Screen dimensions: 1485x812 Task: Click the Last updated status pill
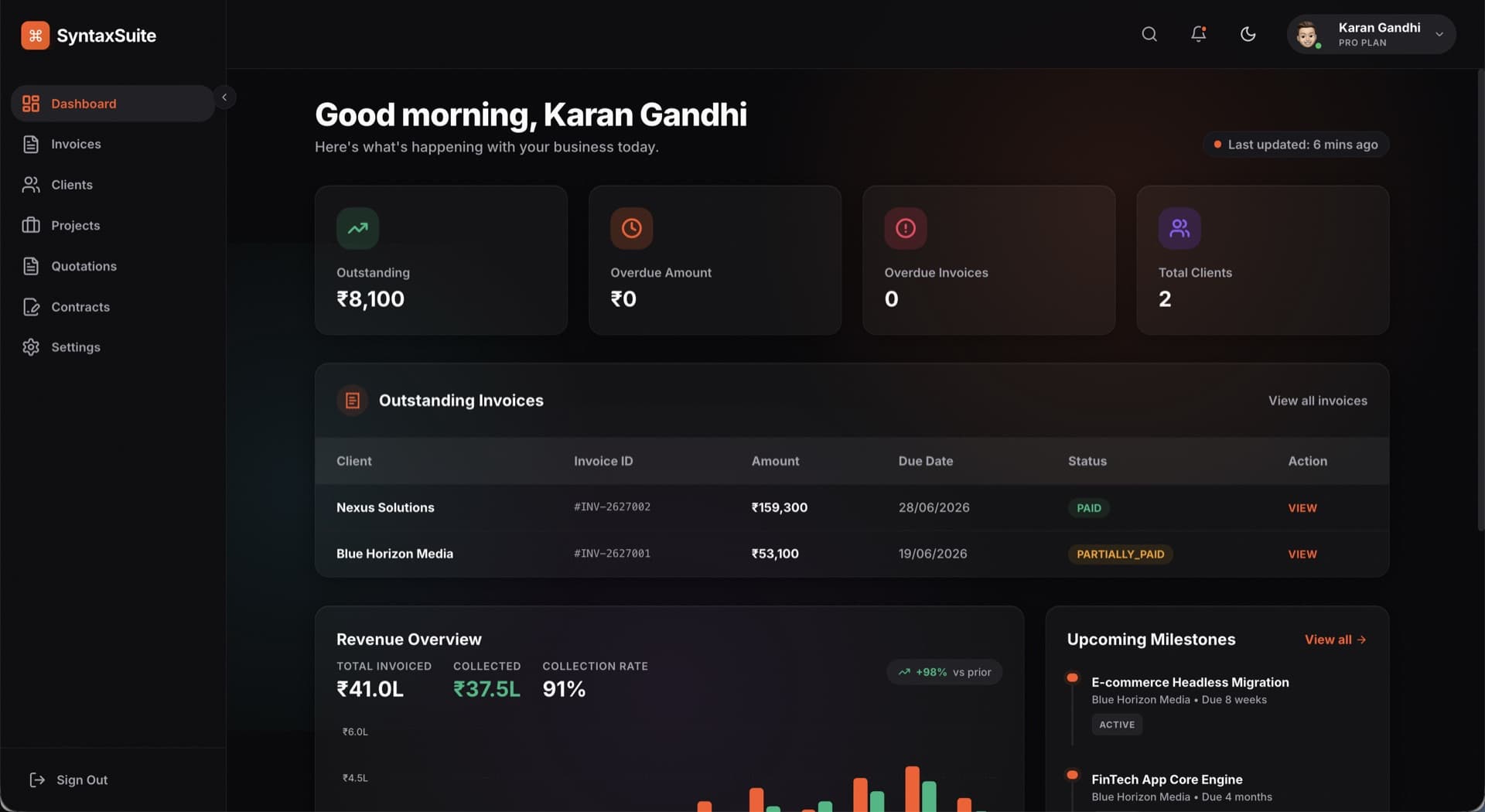[1296, 145]
